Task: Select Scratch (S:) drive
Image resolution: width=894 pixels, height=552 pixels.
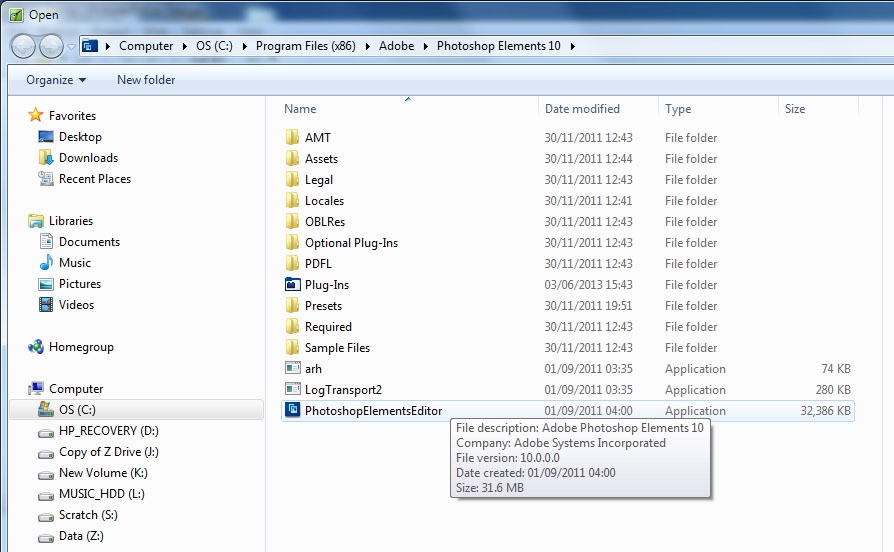Action: (x=88, y=515)
